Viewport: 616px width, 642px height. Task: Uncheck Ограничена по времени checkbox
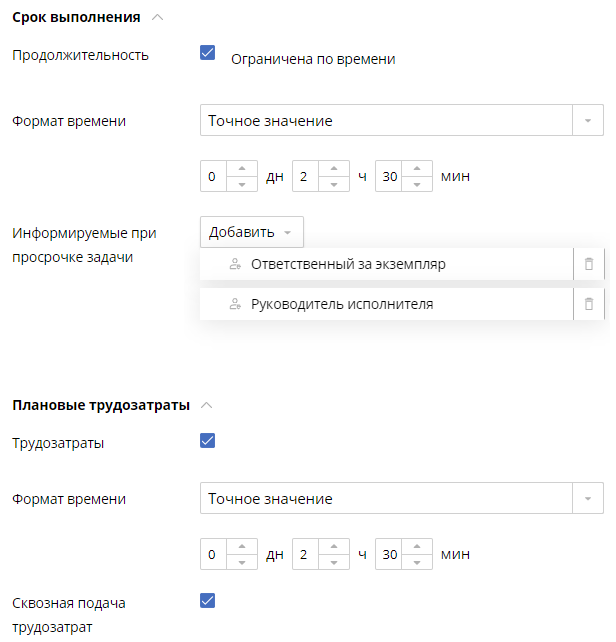tap(208, 53)
